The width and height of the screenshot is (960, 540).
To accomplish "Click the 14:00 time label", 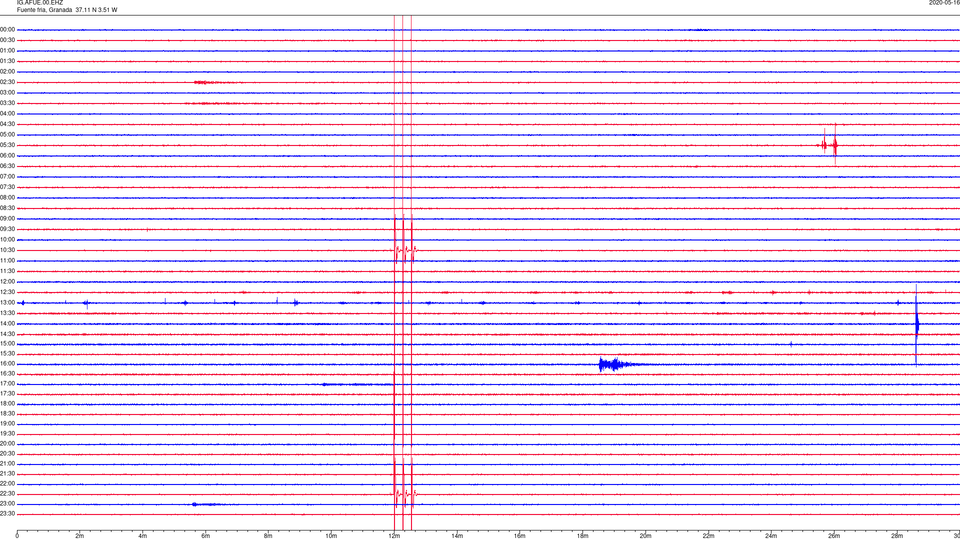I will (7, 324).
